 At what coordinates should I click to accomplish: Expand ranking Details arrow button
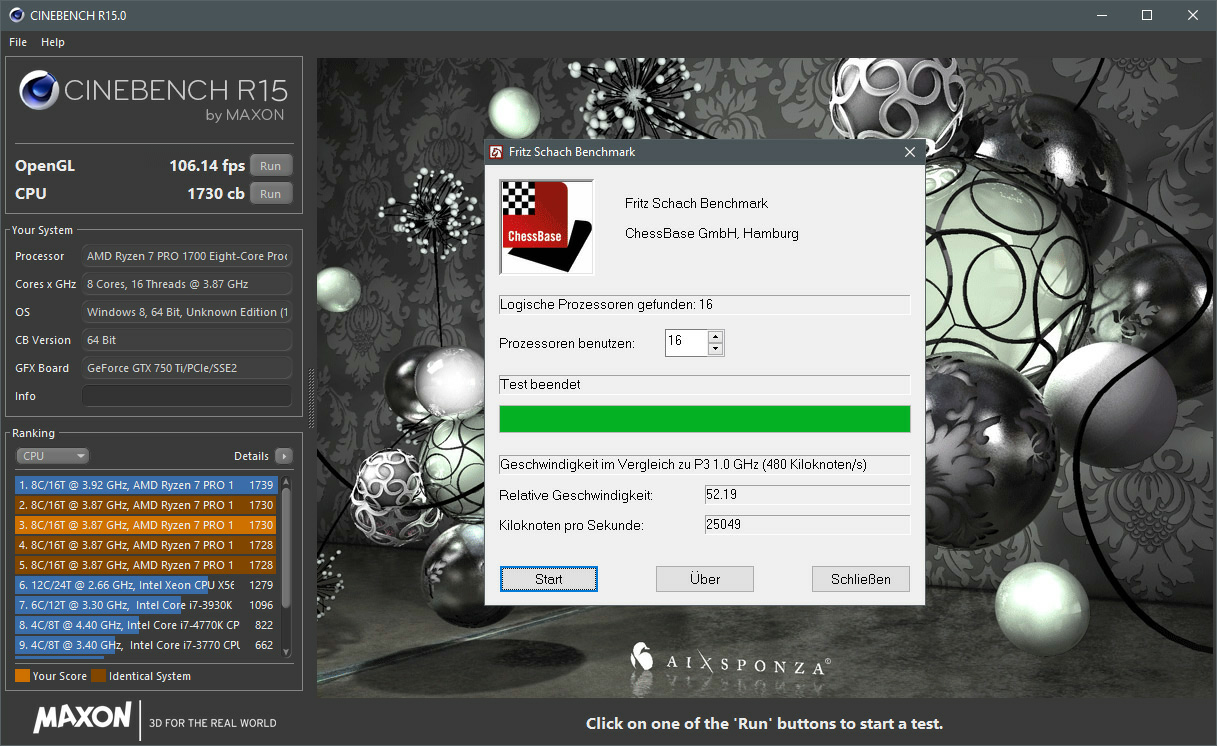284,456
